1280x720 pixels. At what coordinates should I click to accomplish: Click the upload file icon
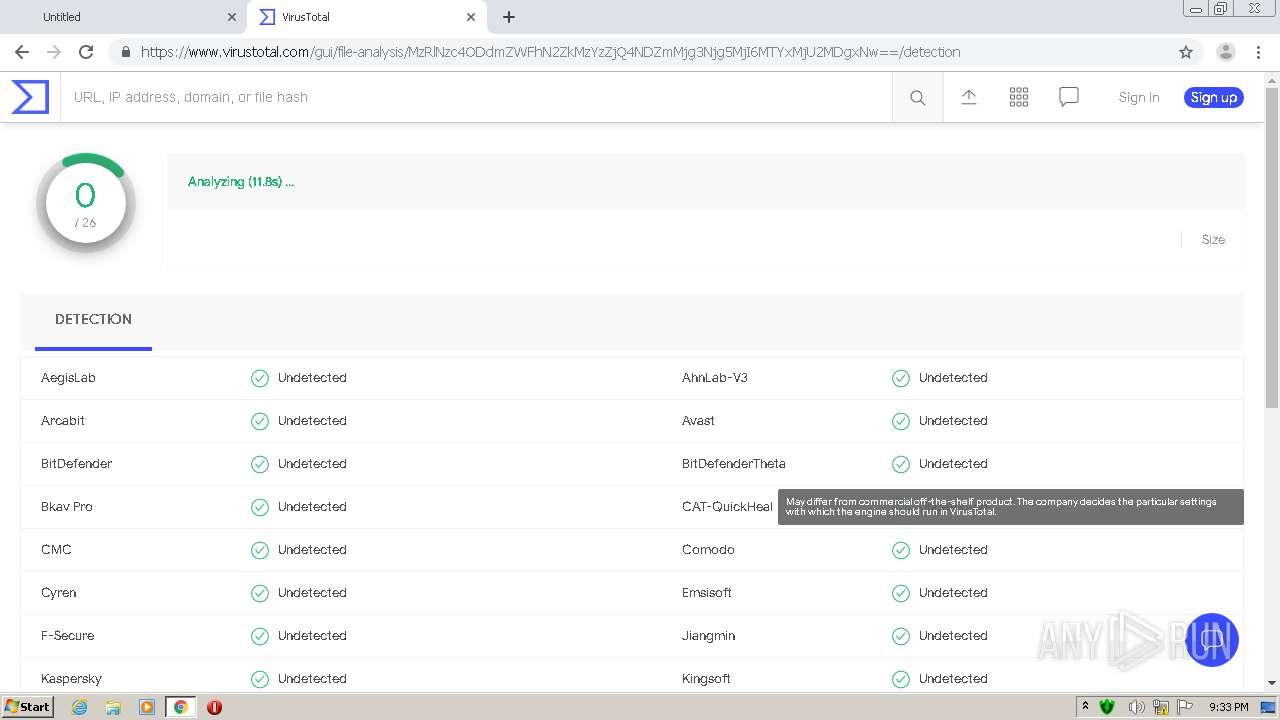(x=968, y=97)
